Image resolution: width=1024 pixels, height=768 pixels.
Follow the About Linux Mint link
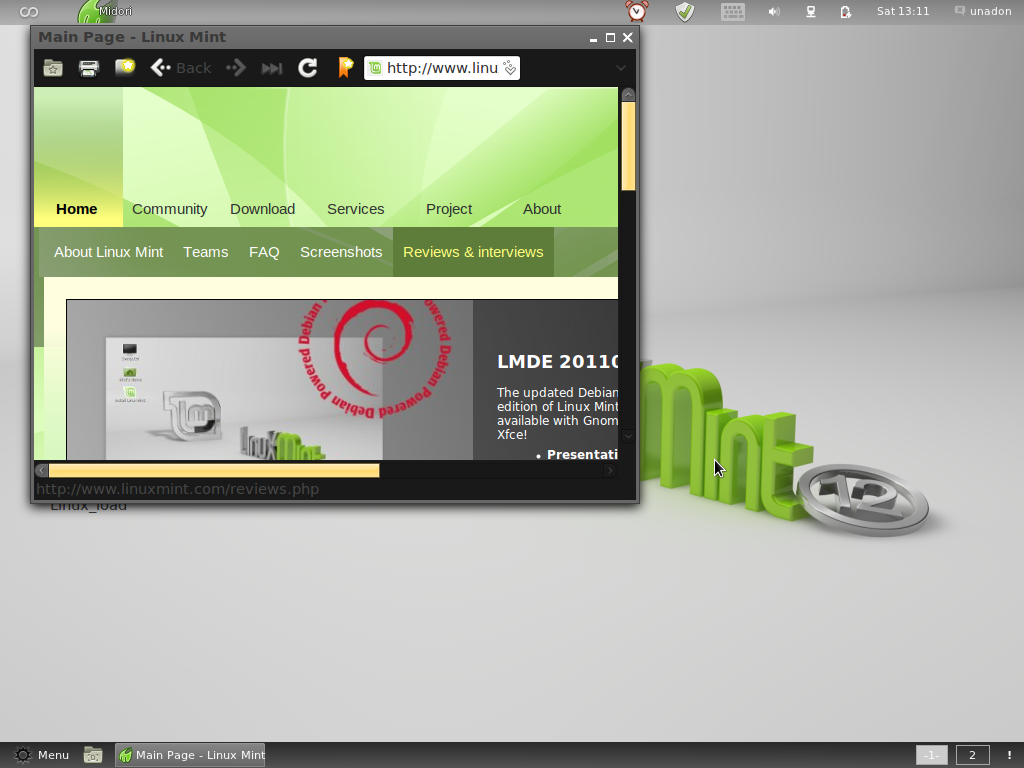(108, 252)
